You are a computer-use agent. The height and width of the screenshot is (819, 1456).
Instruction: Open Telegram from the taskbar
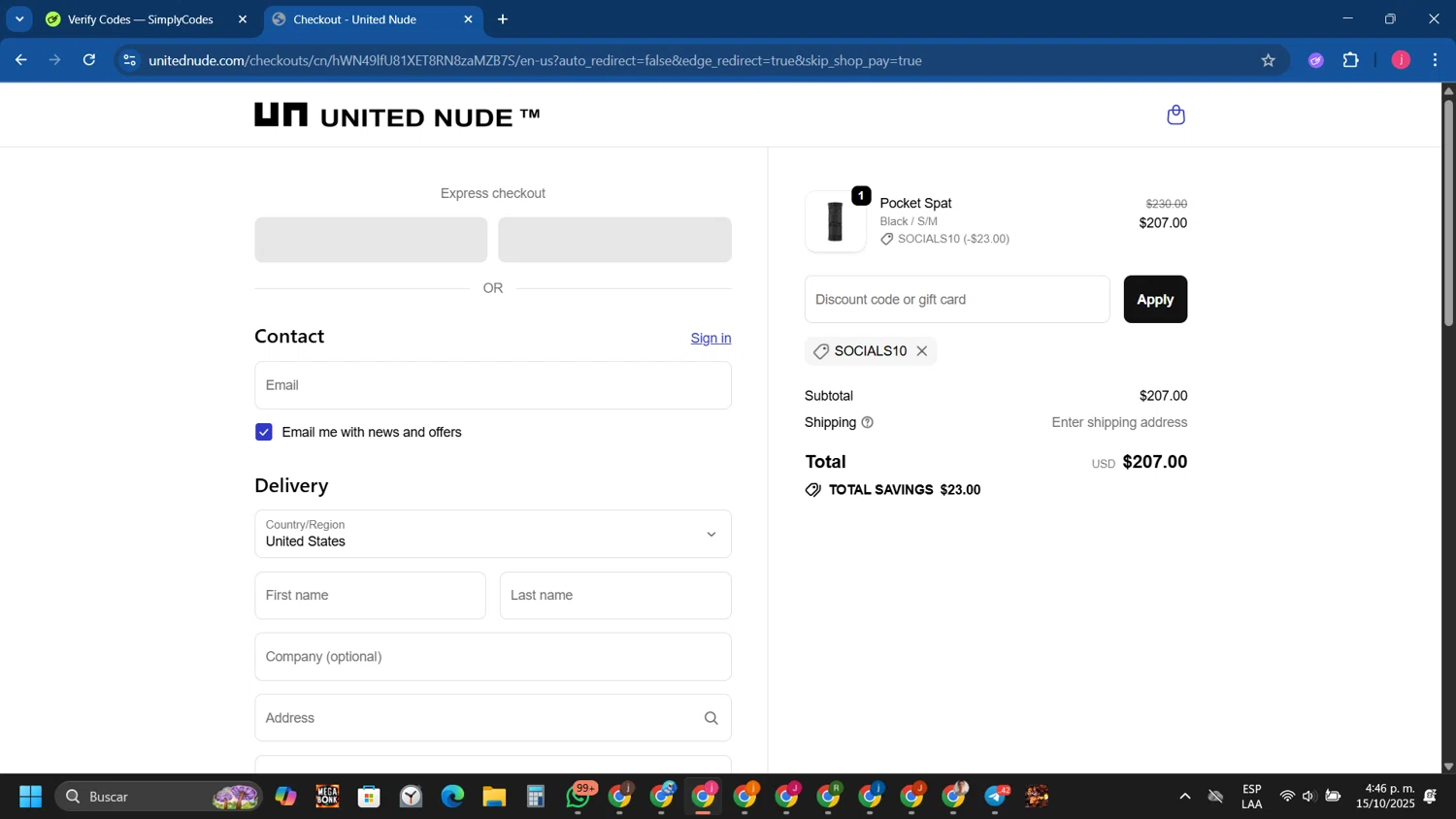[996, 797]
